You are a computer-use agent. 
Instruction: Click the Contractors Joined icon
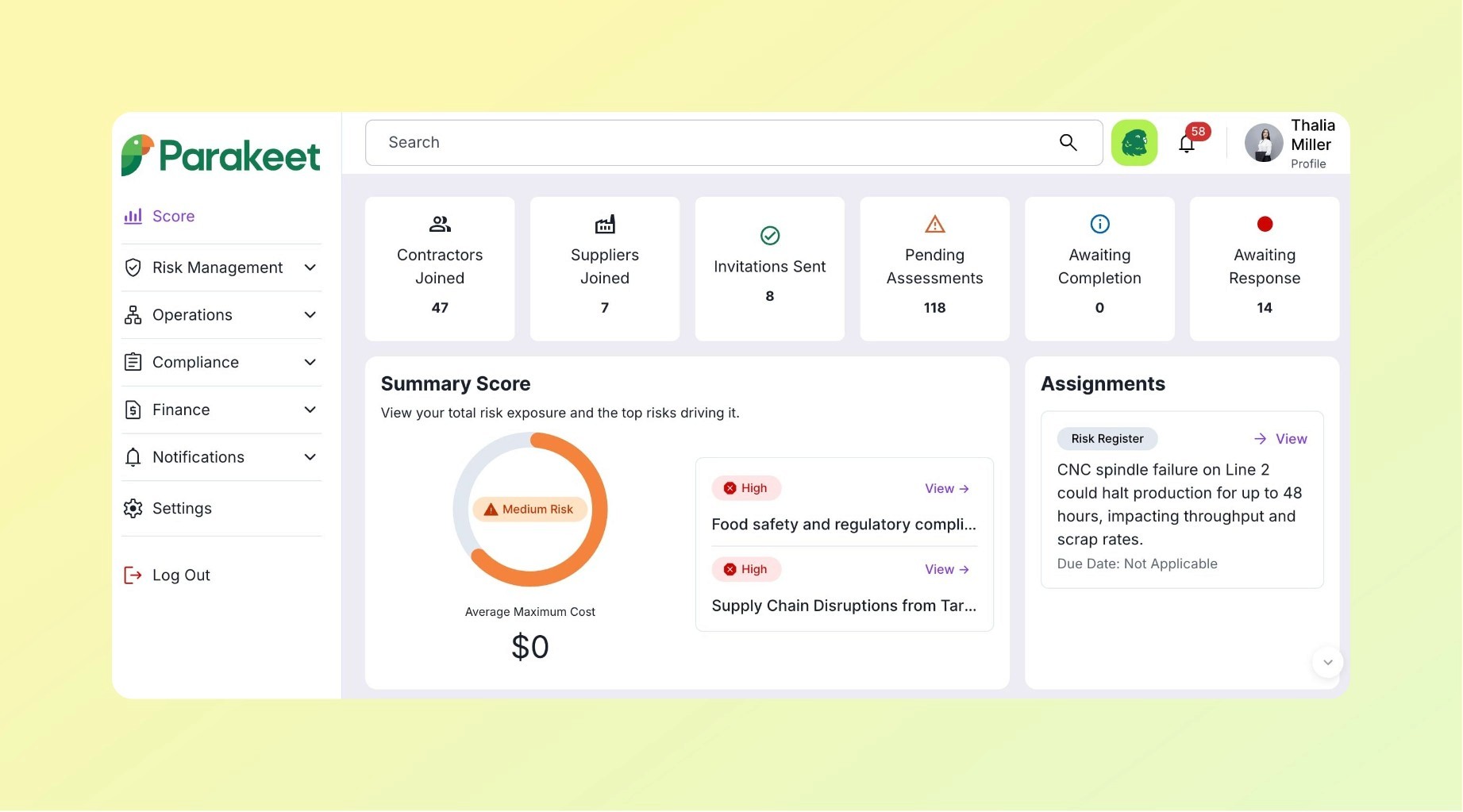(x=440, y=224)
